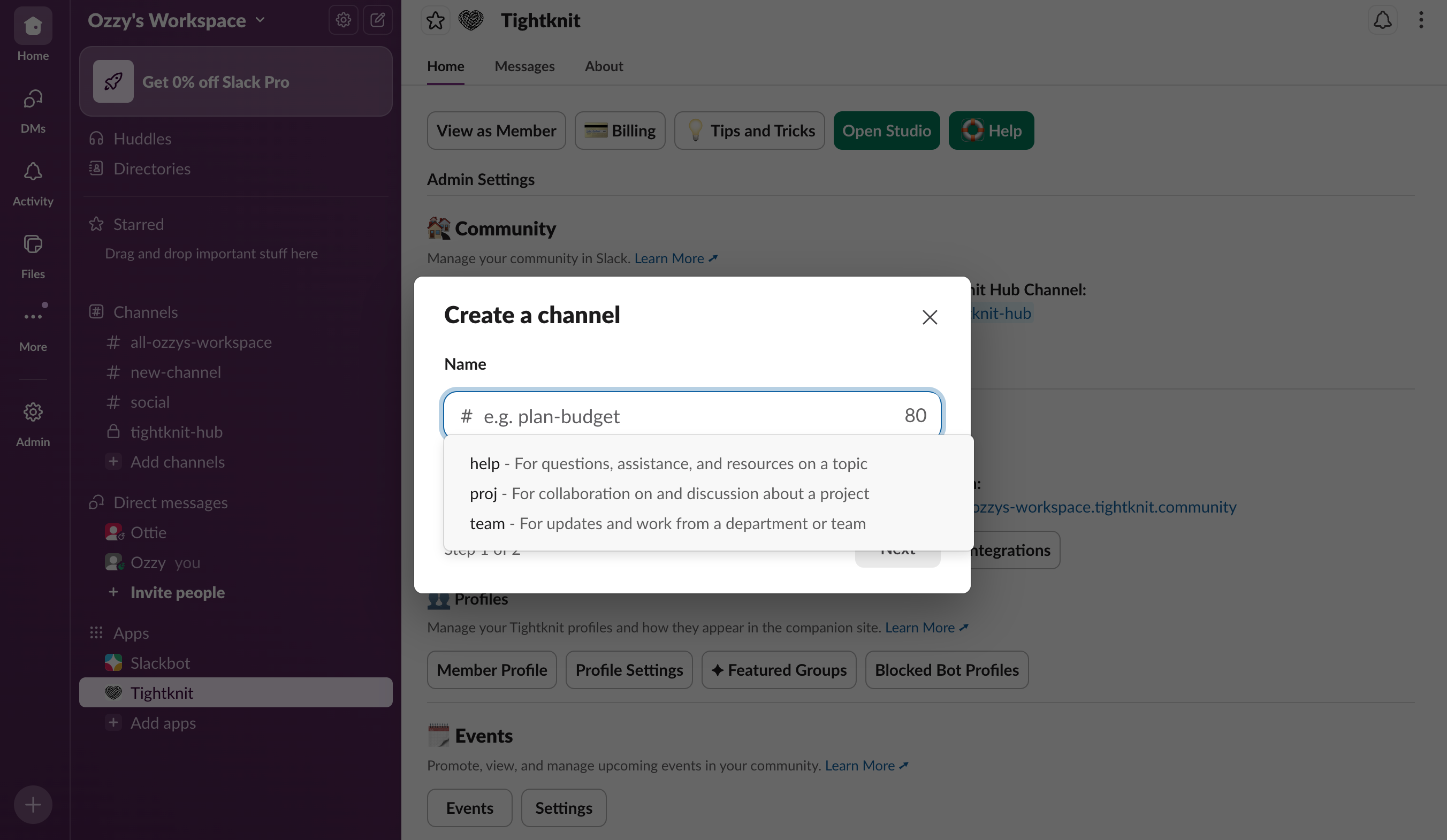Switch to the Home tab

coord(446,66)
